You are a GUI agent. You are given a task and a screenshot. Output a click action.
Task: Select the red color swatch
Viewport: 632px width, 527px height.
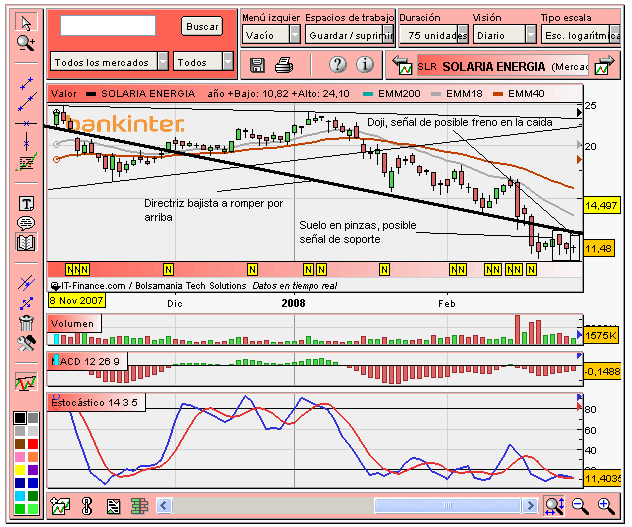pos(33,444)
